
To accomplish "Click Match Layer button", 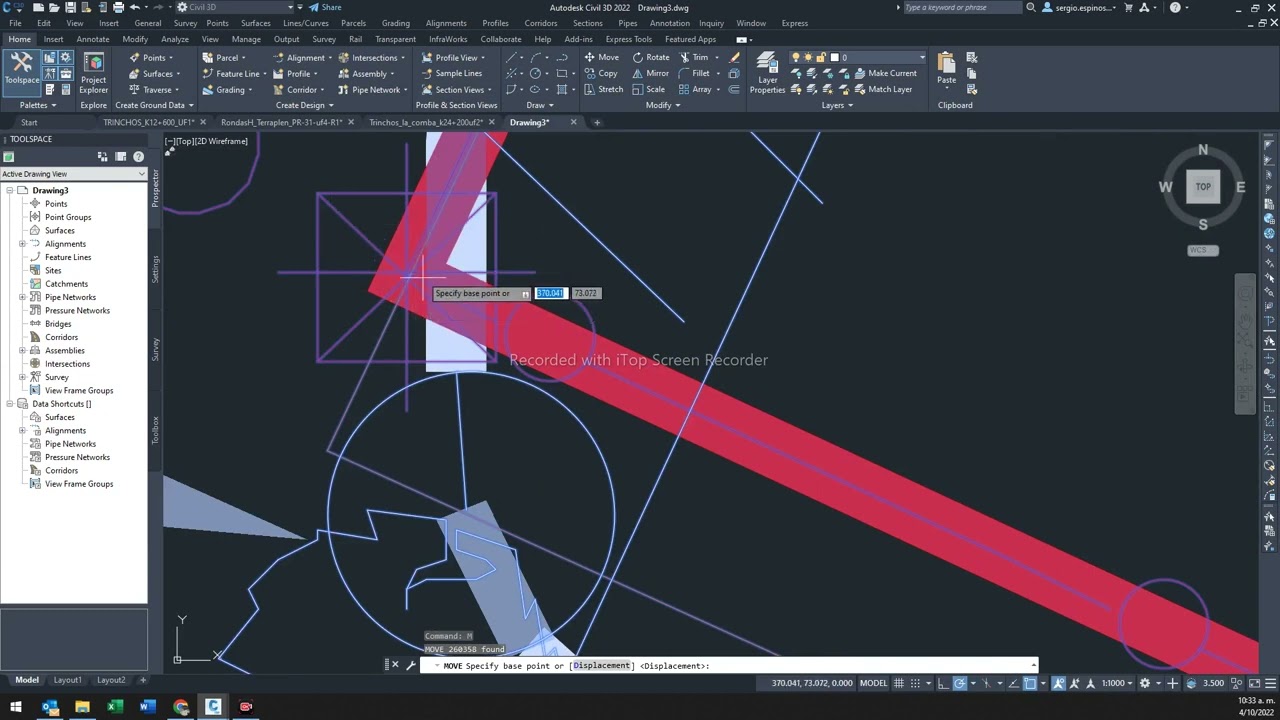I will (883, 89).
